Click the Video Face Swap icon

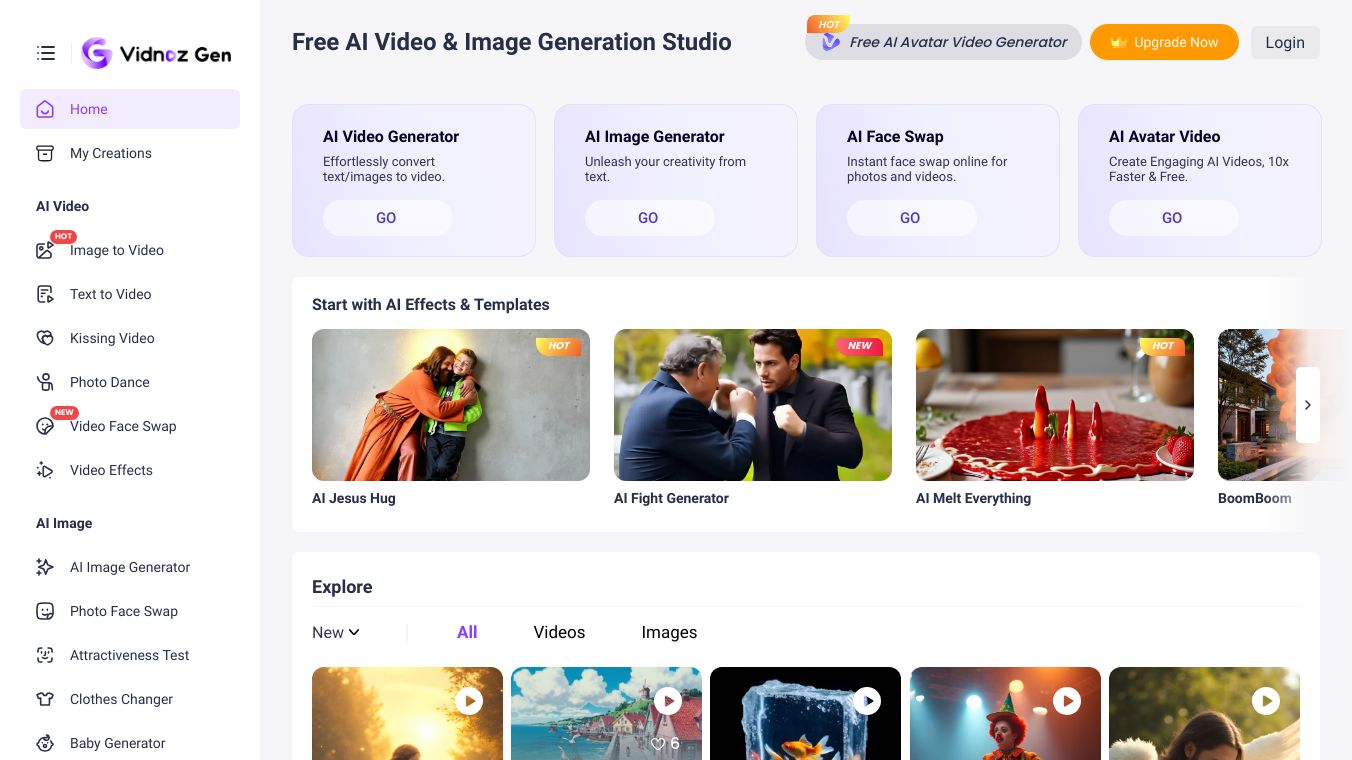coord(45,426)
